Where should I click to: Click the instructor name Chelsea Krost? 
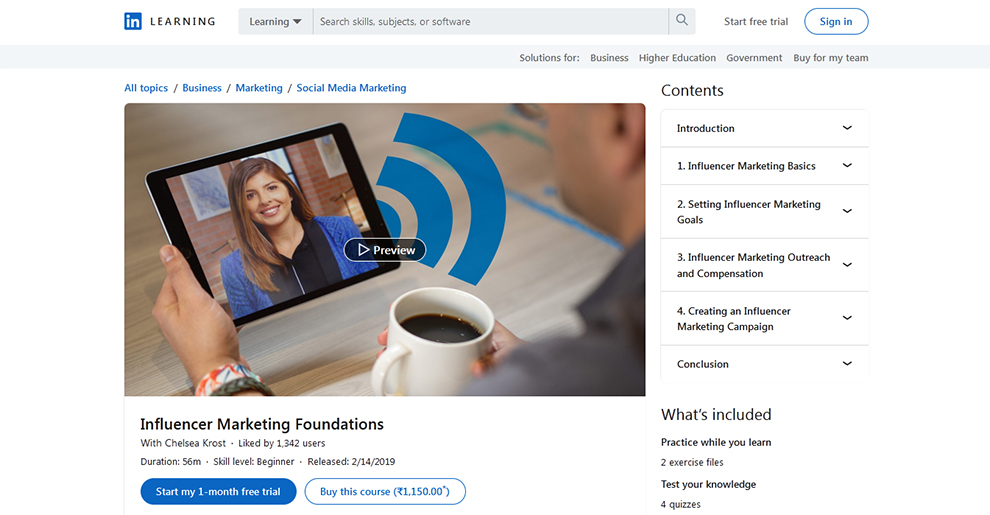(x=195, y=443)
